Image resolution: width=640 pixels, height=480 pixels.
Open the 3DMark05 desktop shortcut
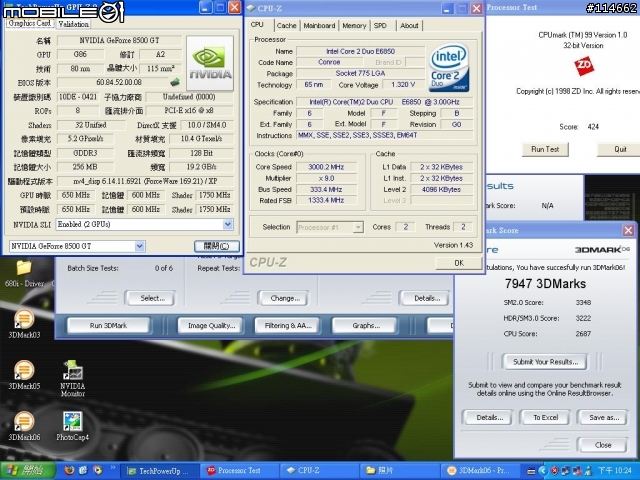pyautogui.click(x=24, y=375)
